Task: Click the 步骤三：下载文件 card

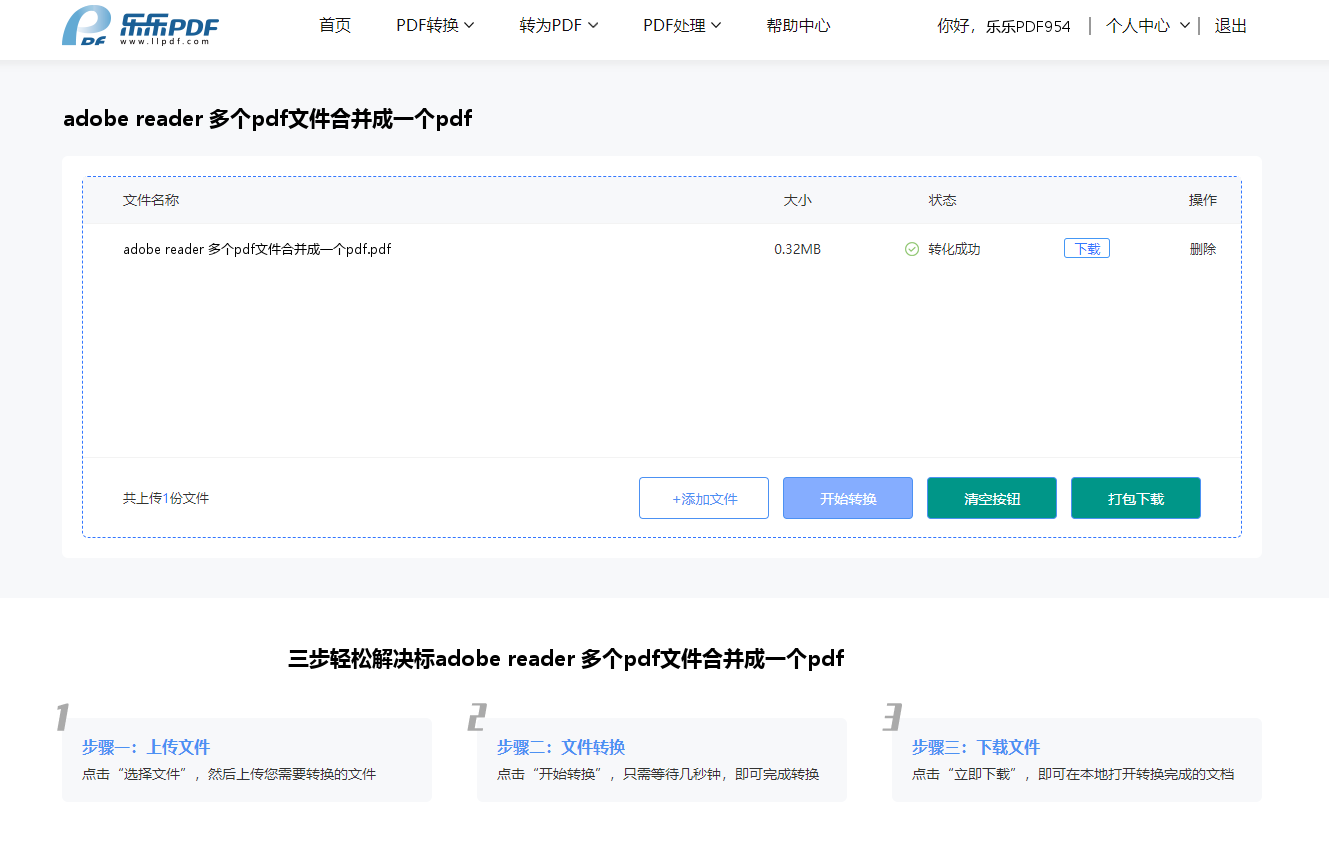Action: click(x=1077, y=760)
